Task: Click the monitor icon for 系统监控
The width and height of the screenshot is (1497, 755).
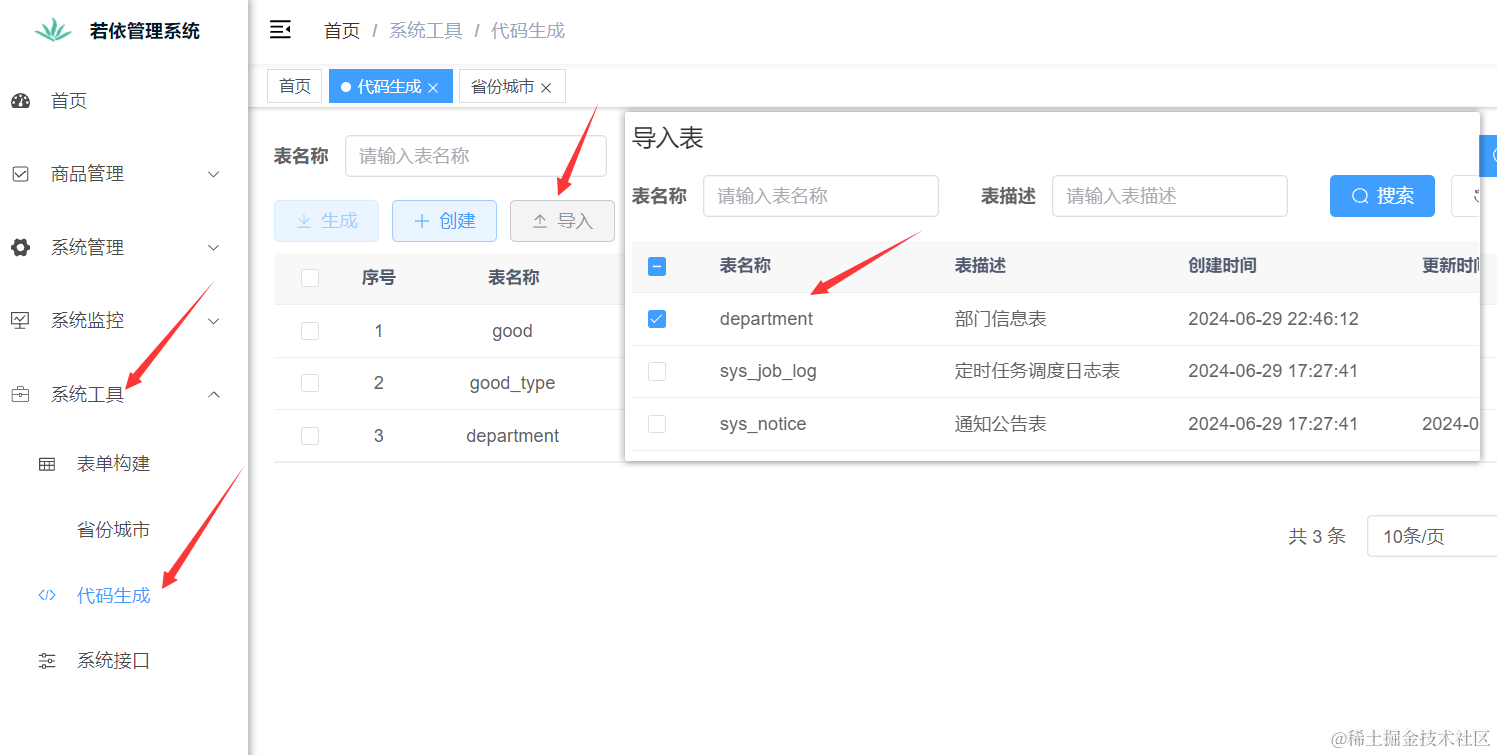Action: 20,320
